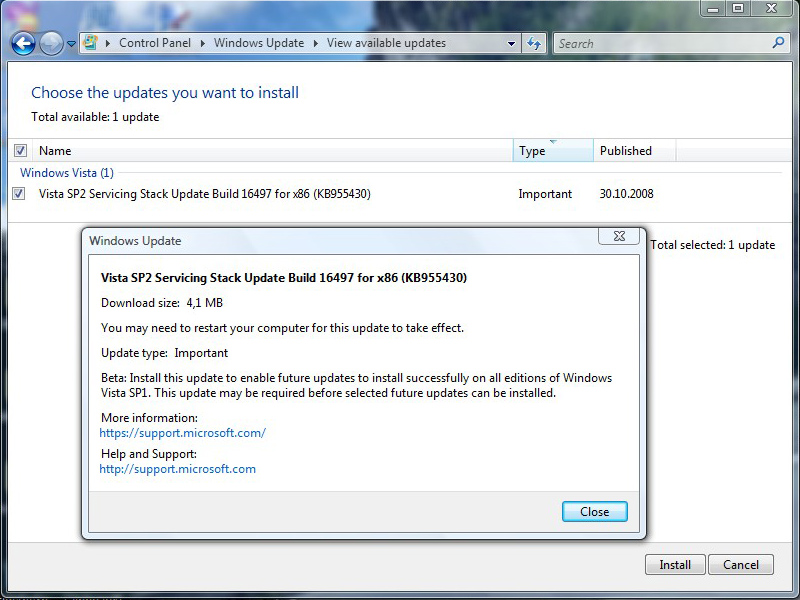Screen dimensions: 800x600
Task: Toggle the select-all checkbox in header
Action: 20,151
